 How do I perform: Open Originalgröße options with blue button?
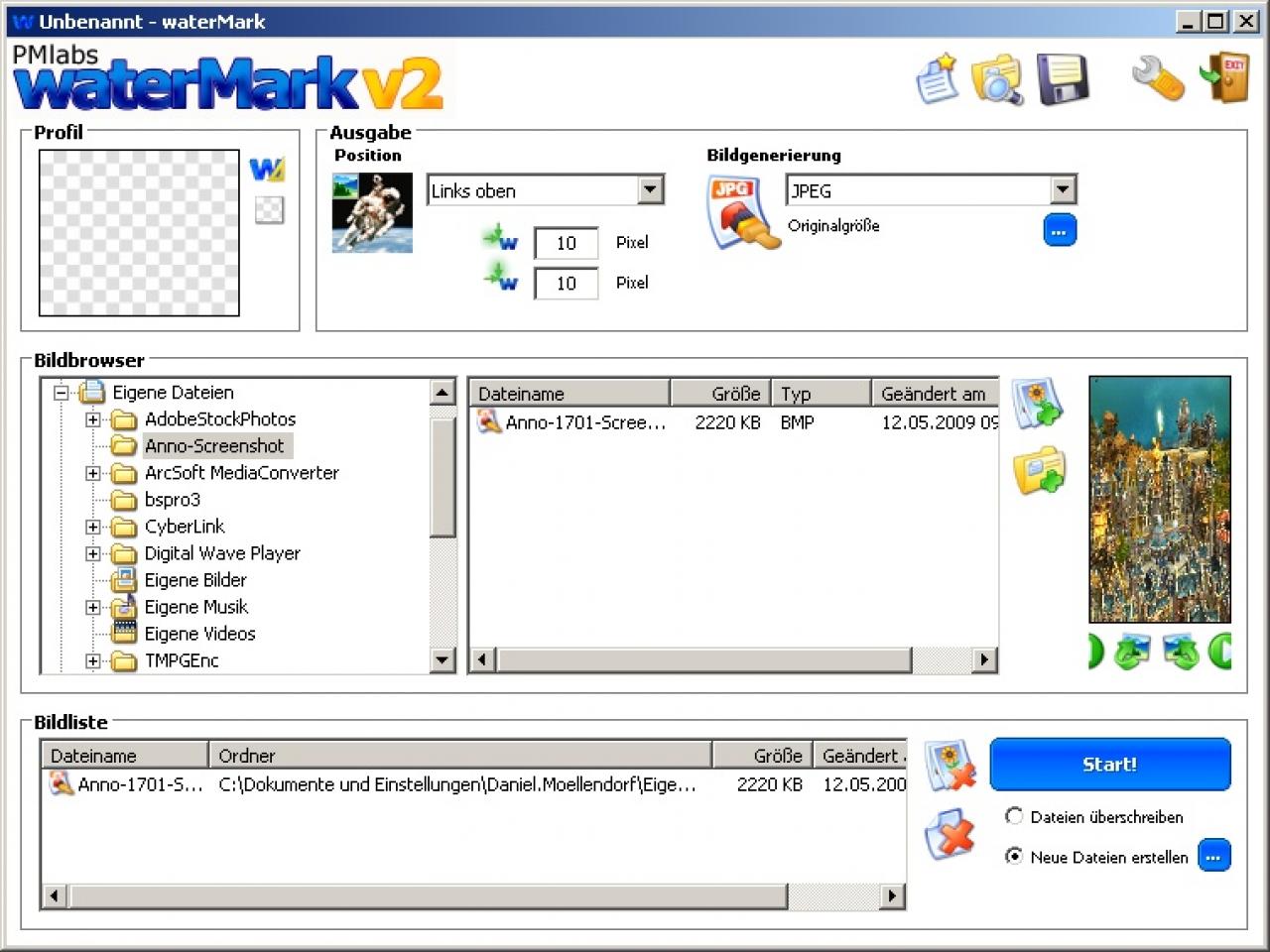(x=1060, y=230)
